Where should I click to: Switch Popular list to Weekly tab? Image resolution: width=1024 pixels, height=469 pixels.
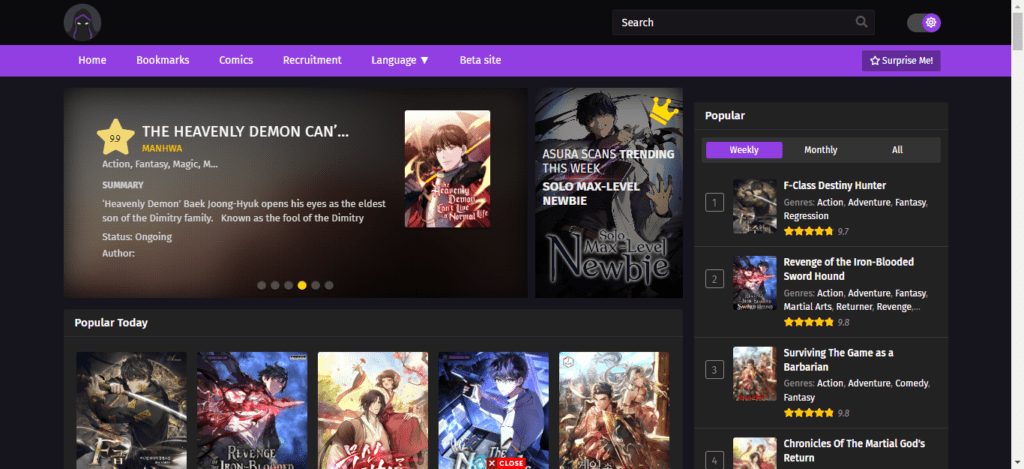[744, 150]
